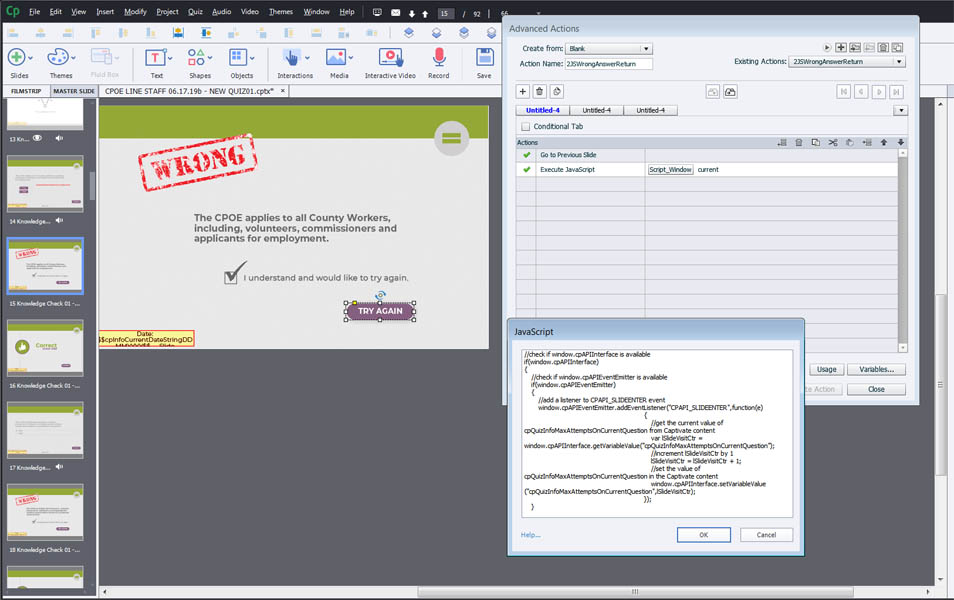Image resolution: width=954 pixels, height=600 pixels.
Task: Open the Interactive Video tool
Action: click(389, 58)
